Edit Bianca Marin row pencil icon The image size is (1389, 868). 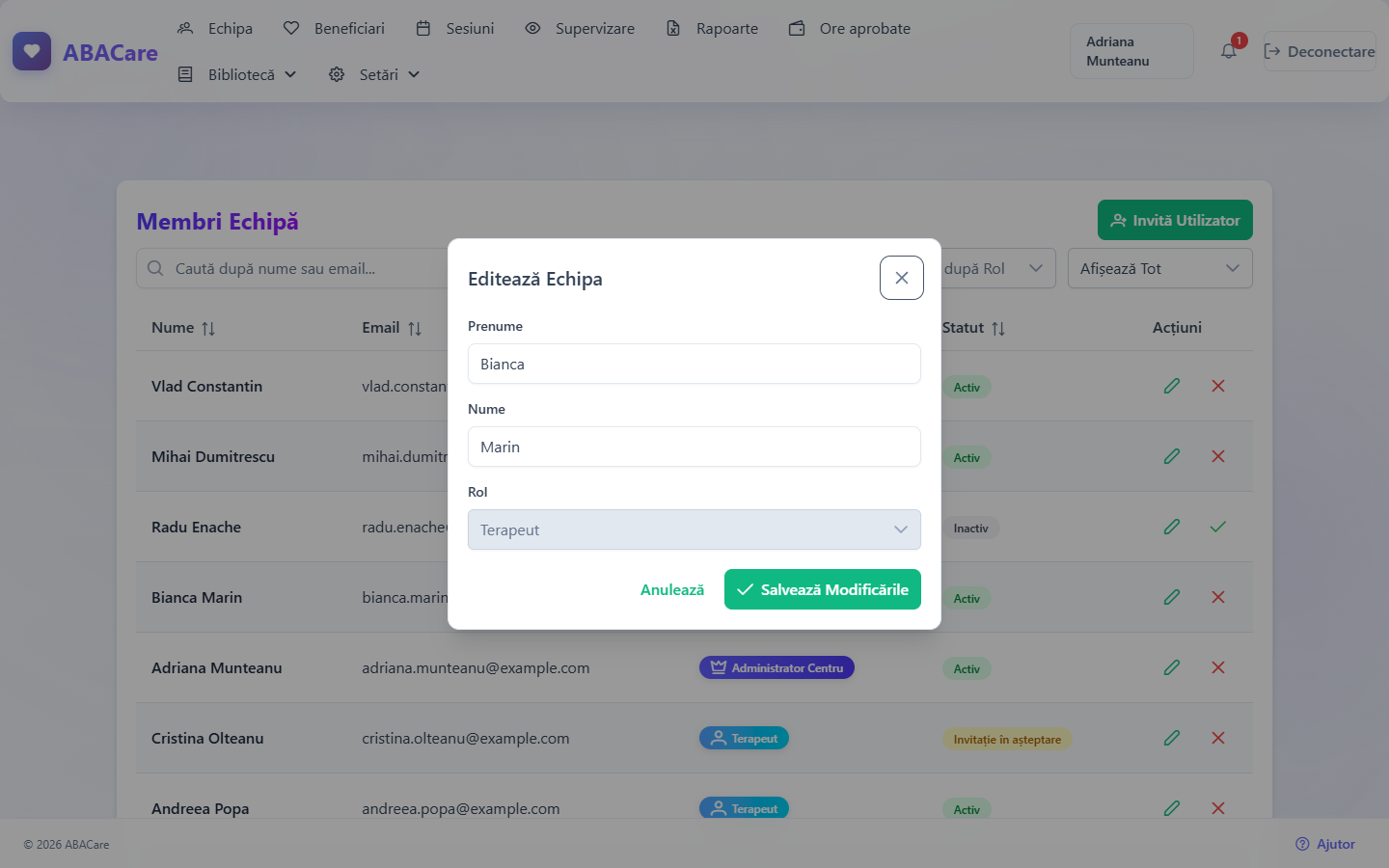[1172, 597]
